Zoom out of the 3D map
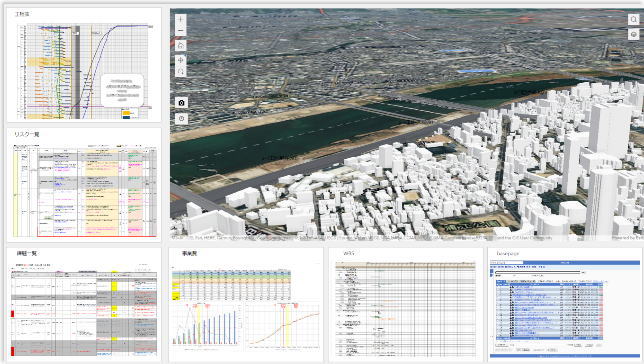644x364 pixels. tap(181, 30)
